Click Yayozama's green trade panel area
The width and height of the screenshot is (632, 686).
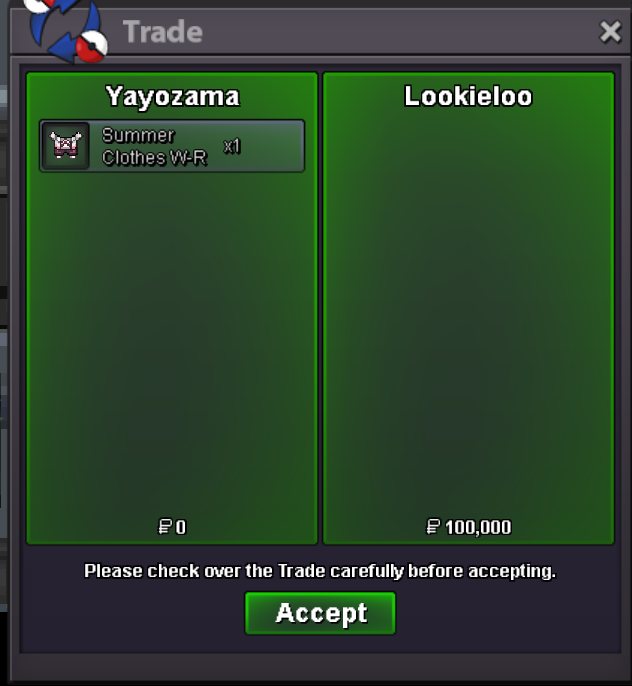point(172,341)
